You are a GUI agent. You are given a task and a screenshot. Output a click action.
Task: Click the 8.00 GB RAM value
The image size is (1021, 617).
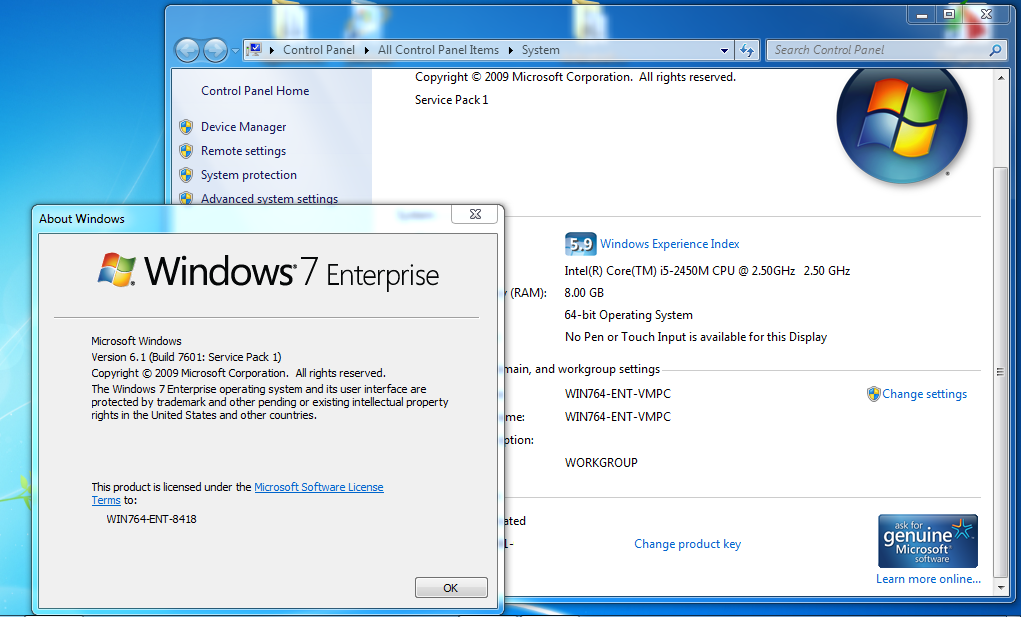point(584,293)
